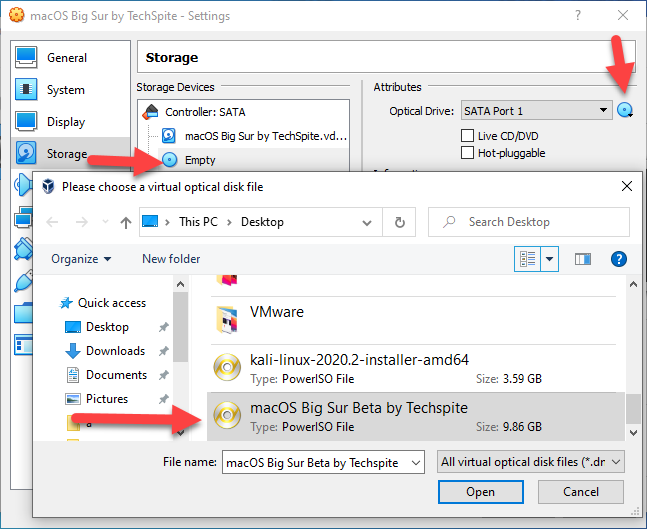Screen dimensions: 647x529
Task: Go up one folder level
Action: pos(125,222)
